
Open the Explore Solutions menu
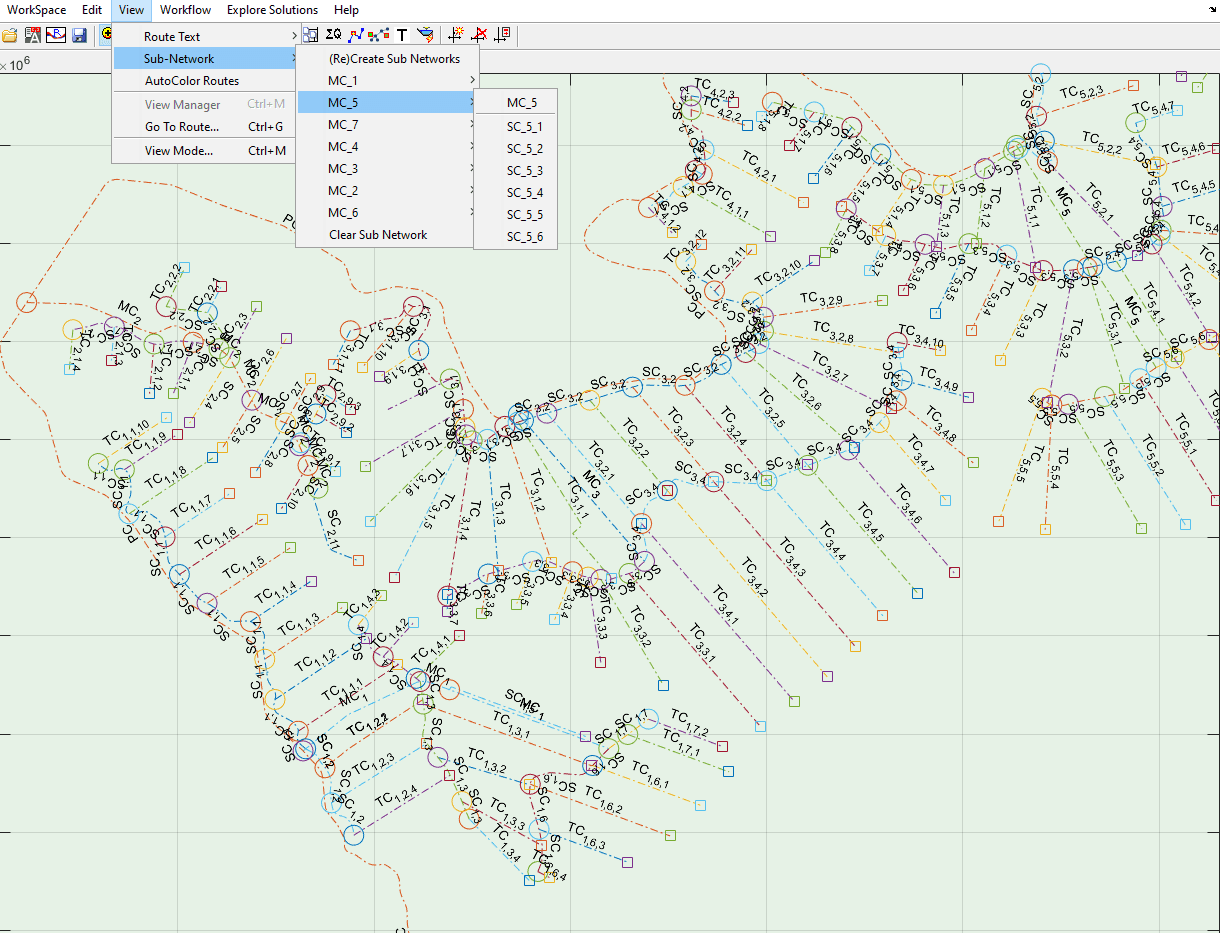coord(272,10)
